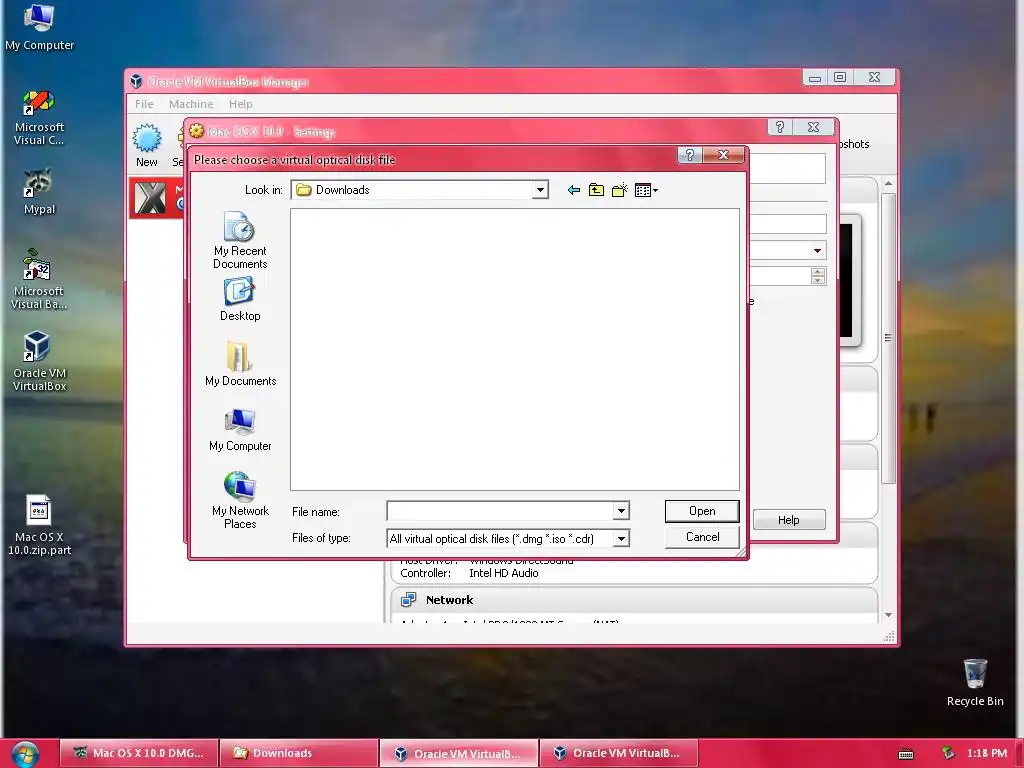Click the Windows Start orb
1024x768 pixels.
(x=25, y=754)
